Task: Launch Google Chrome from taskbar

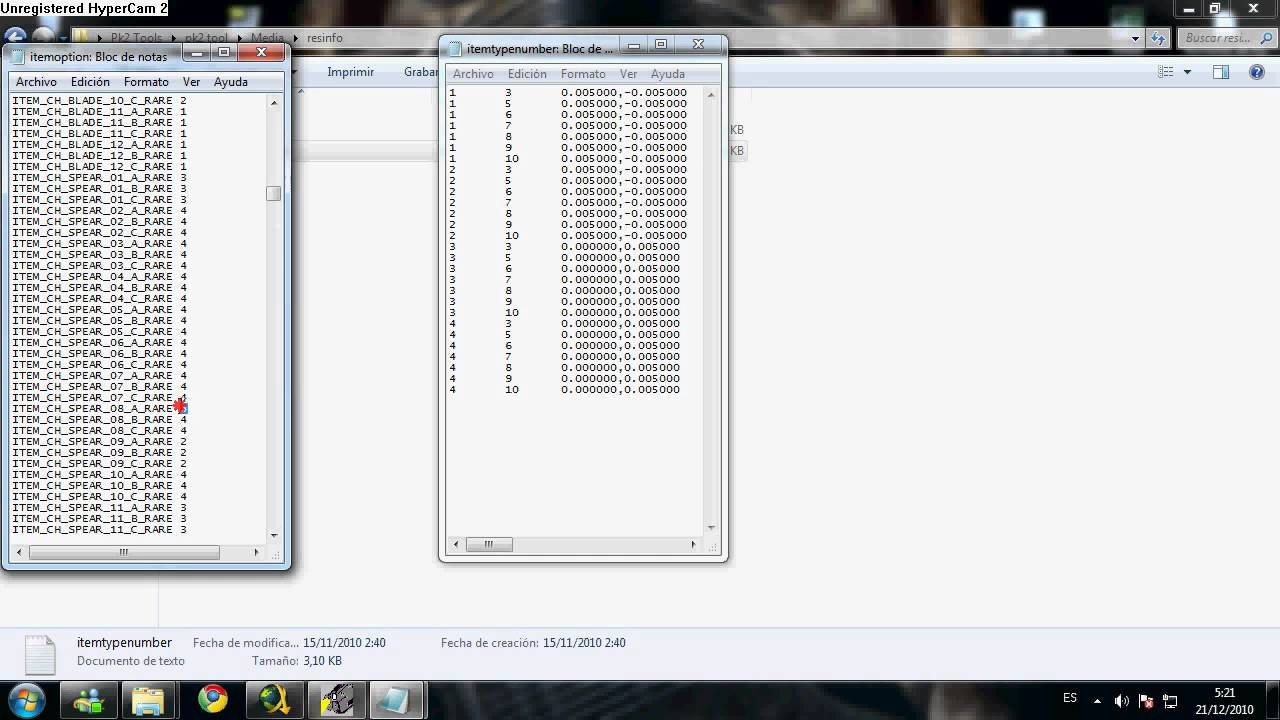Action: tap(212, 700)
